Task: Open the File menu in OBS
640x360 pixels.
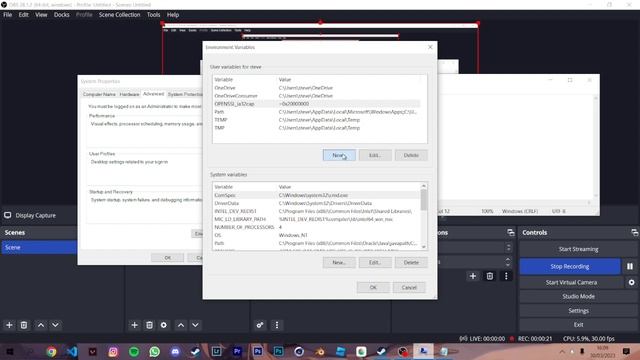Action: pyautogui.click(x=8, y=15)
